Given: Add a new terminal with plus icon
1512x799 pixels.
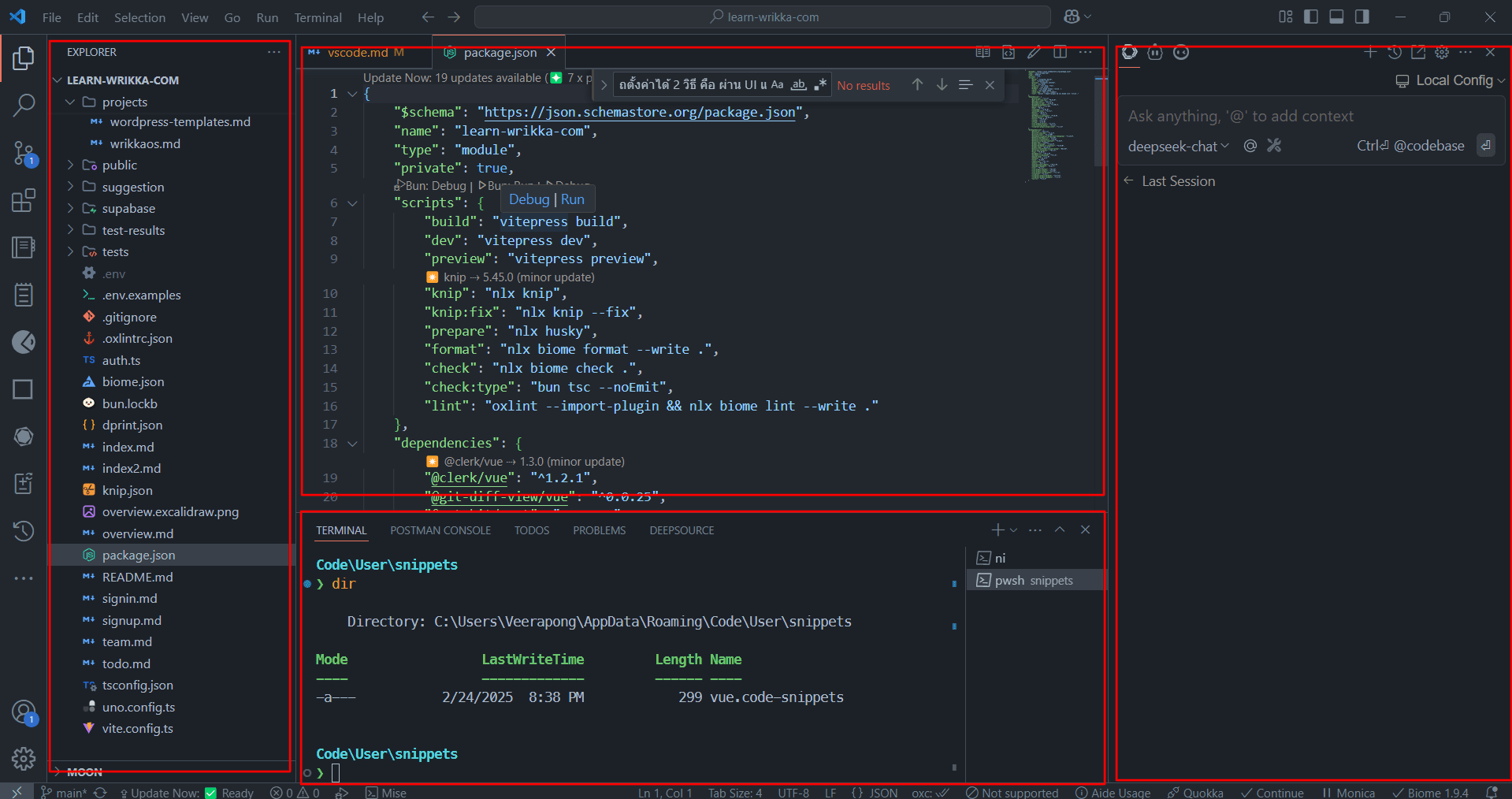Looking at the screenshot, I should pos(997,530).
